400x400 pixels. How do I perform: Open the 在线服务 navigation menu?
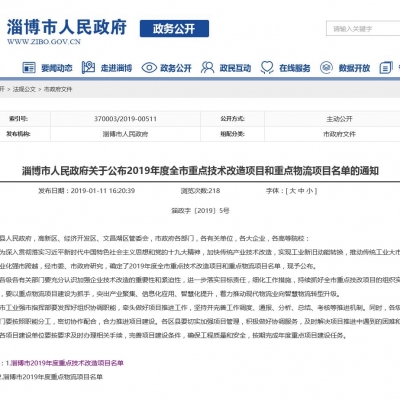coord(295,68)
